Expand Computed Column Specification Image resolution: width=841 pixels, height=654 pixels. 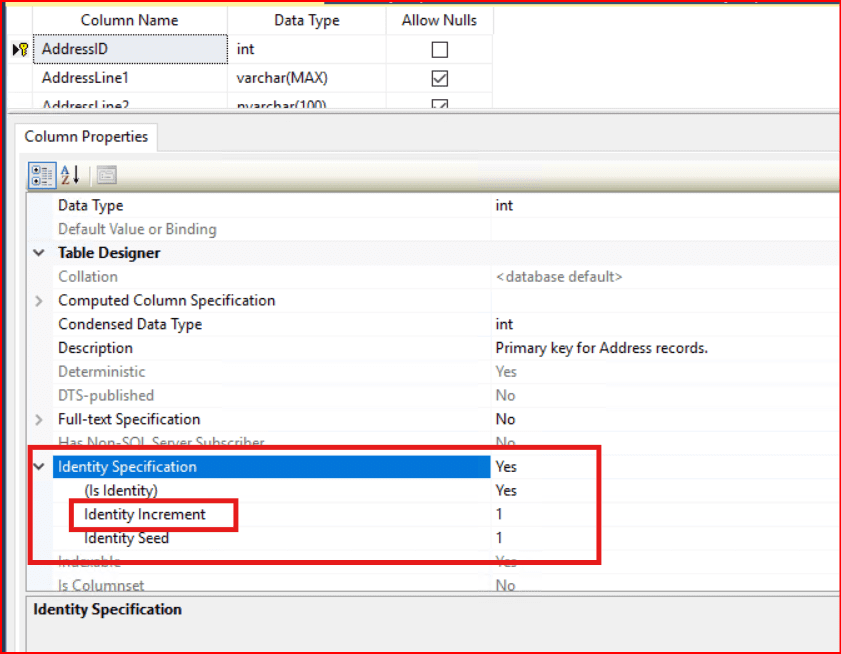click(x=39, y=301)
